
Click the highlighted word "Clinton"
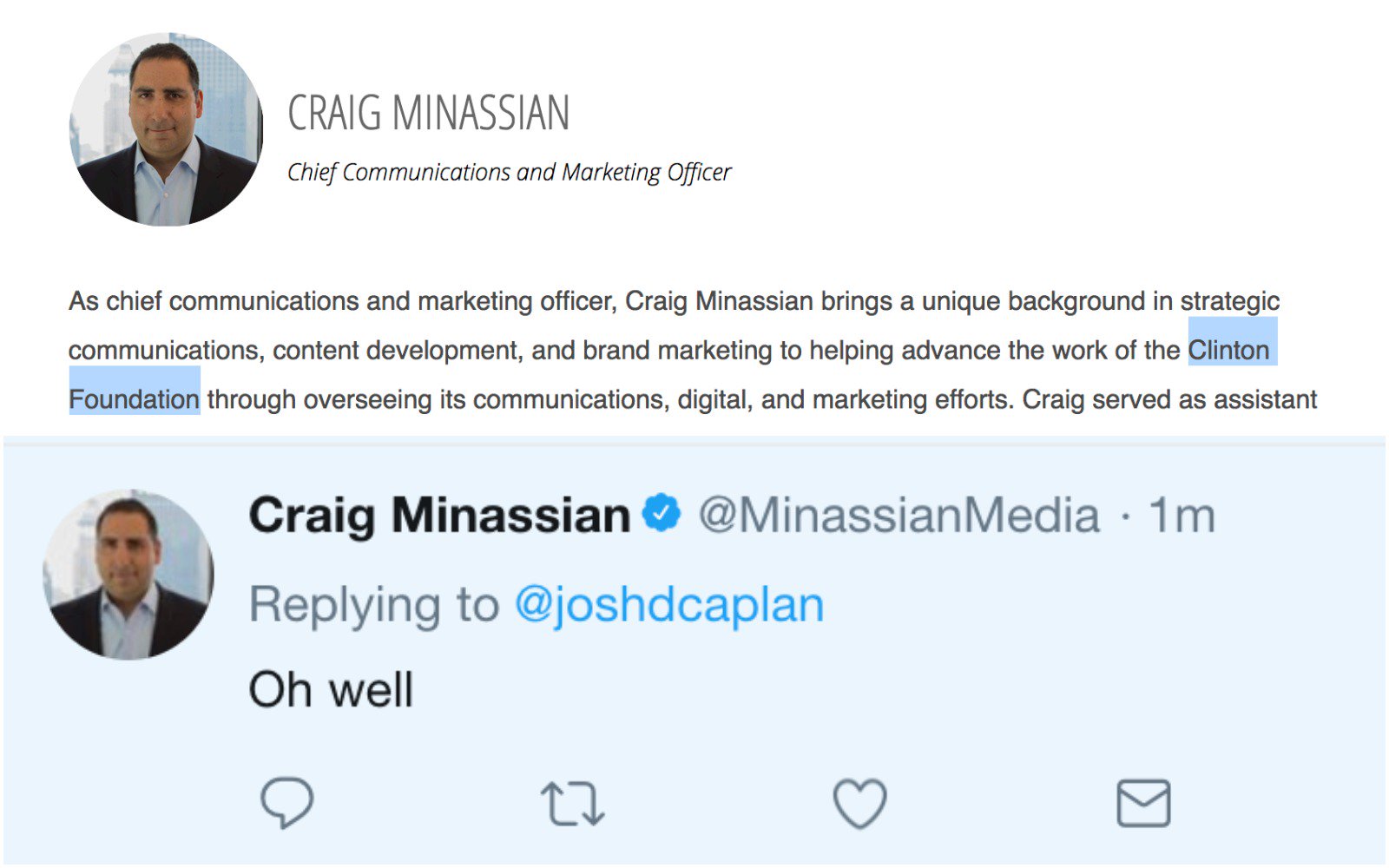click(1228, 350)
